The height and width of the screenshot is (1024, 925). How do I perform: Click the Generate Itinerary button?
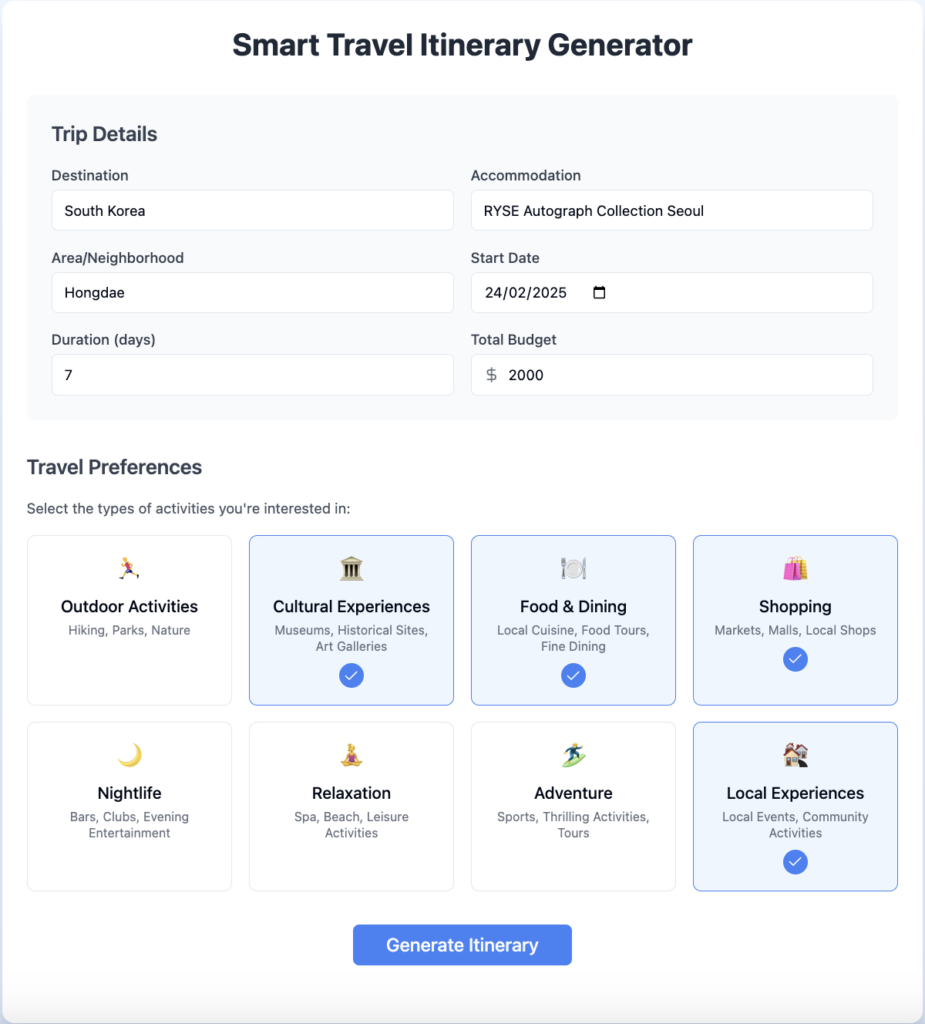tap(462, 944)
